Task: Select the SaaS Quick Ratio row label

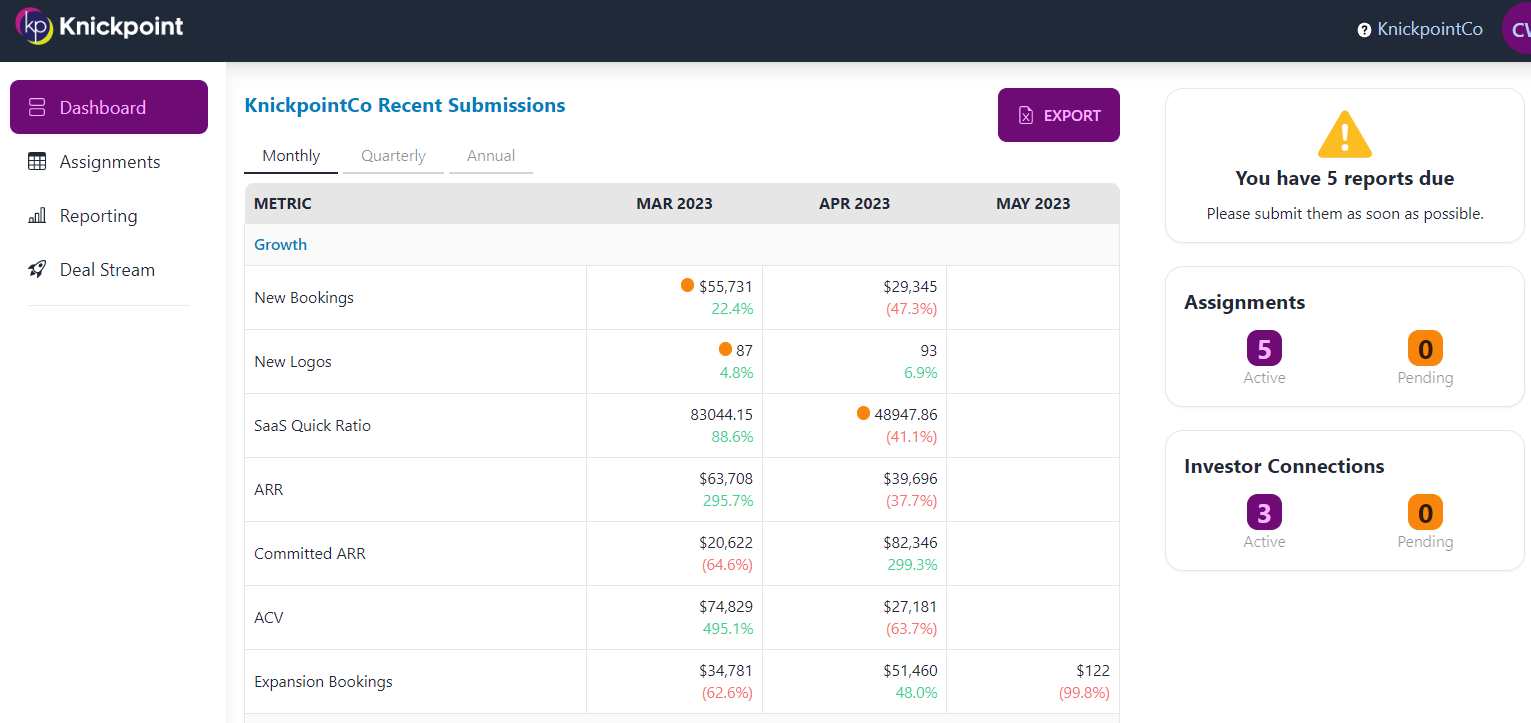Action: (312, 425)
